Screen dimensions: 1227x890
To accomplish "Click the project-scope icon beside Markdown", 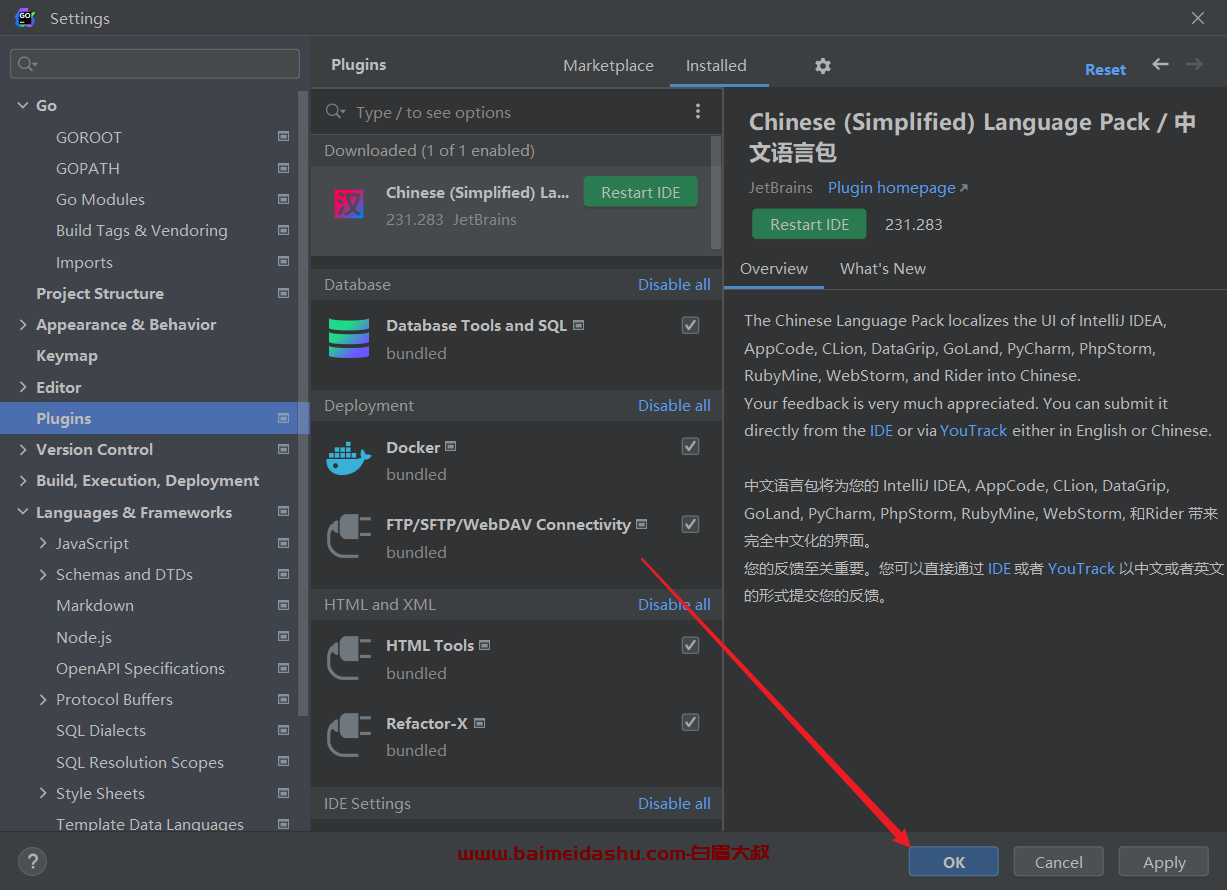I will [x=284, y=605].
